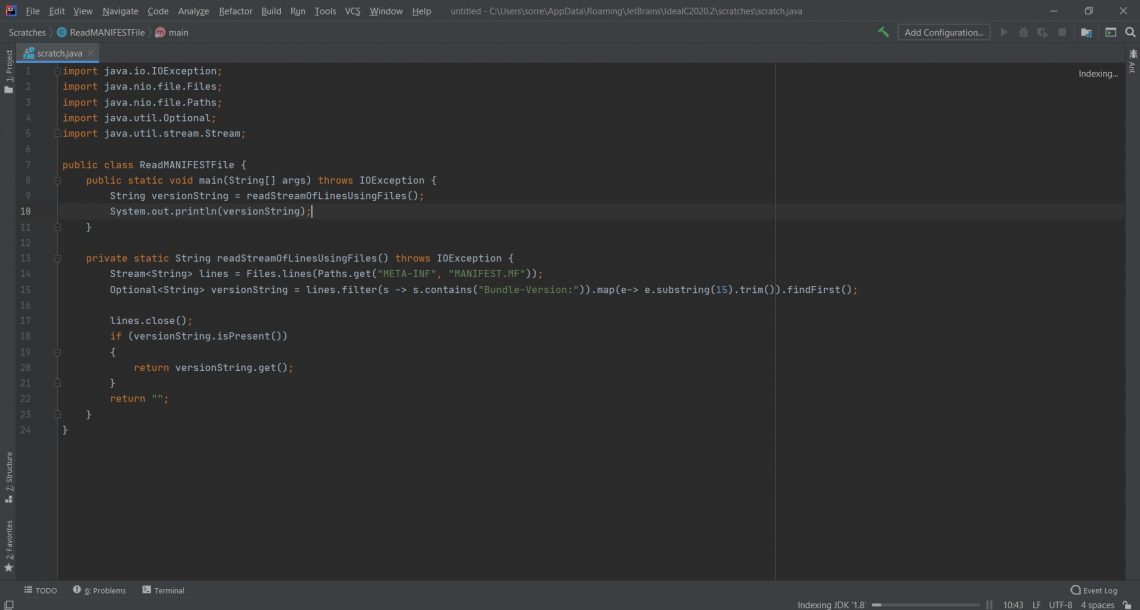Collapse the main method fold marker
Screen dimensions: 1140x610
57,180
